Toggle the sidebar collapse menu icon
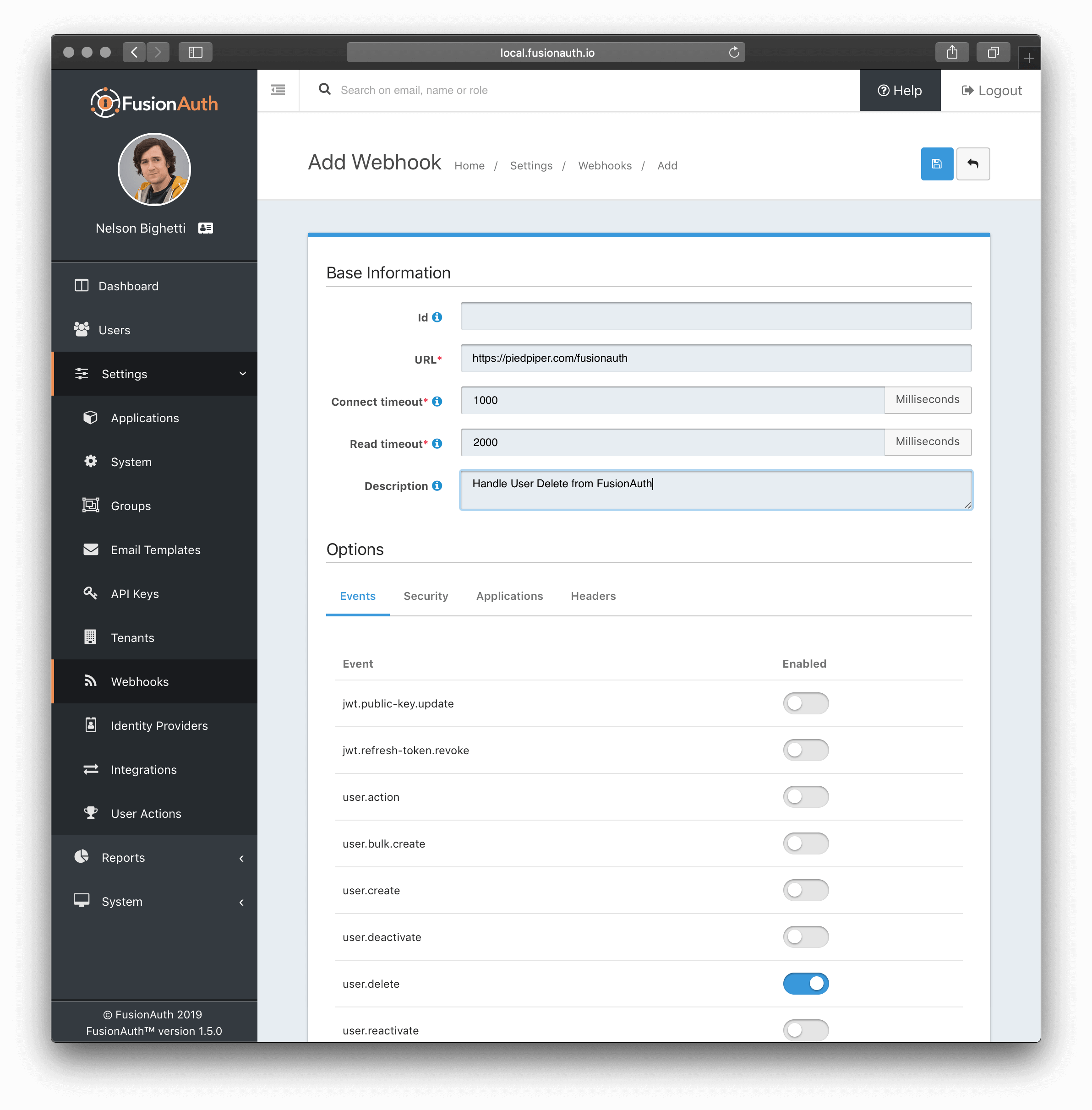Viewport: 1092px width, 1110px height. point(278,90)
